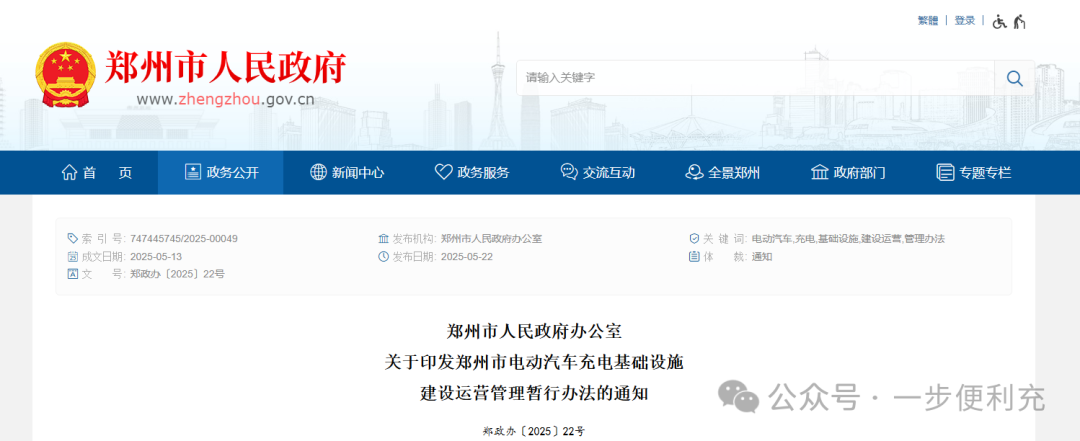
Task: Go to 新闻中心 section
Action: (x=346, y=172)
